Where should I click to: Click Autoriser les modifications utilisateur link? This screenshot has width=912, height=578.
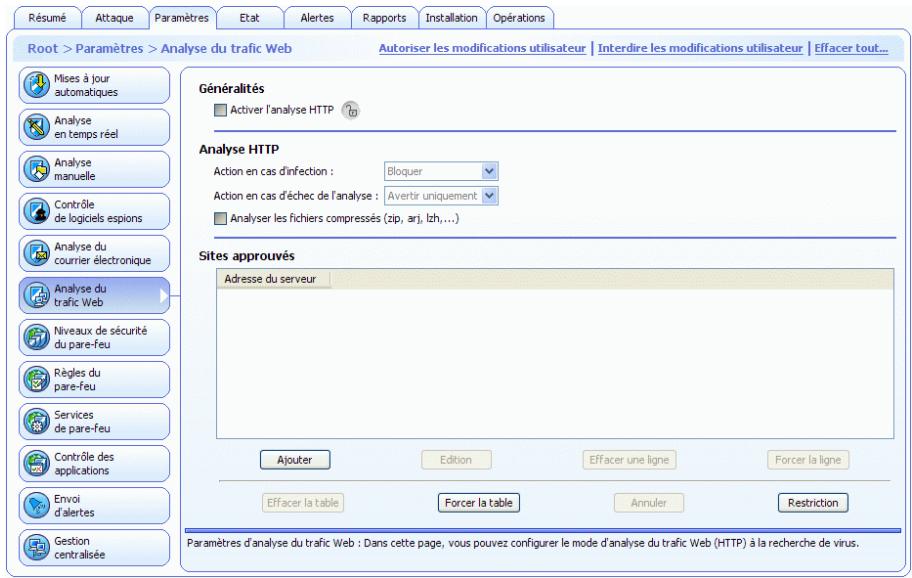tap(482, 48)
